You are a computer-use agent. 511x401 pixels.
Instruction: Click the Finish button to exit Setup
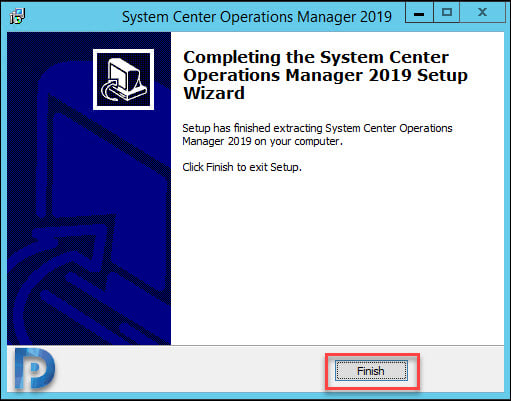pyautogui.click(x=371, y=371)
